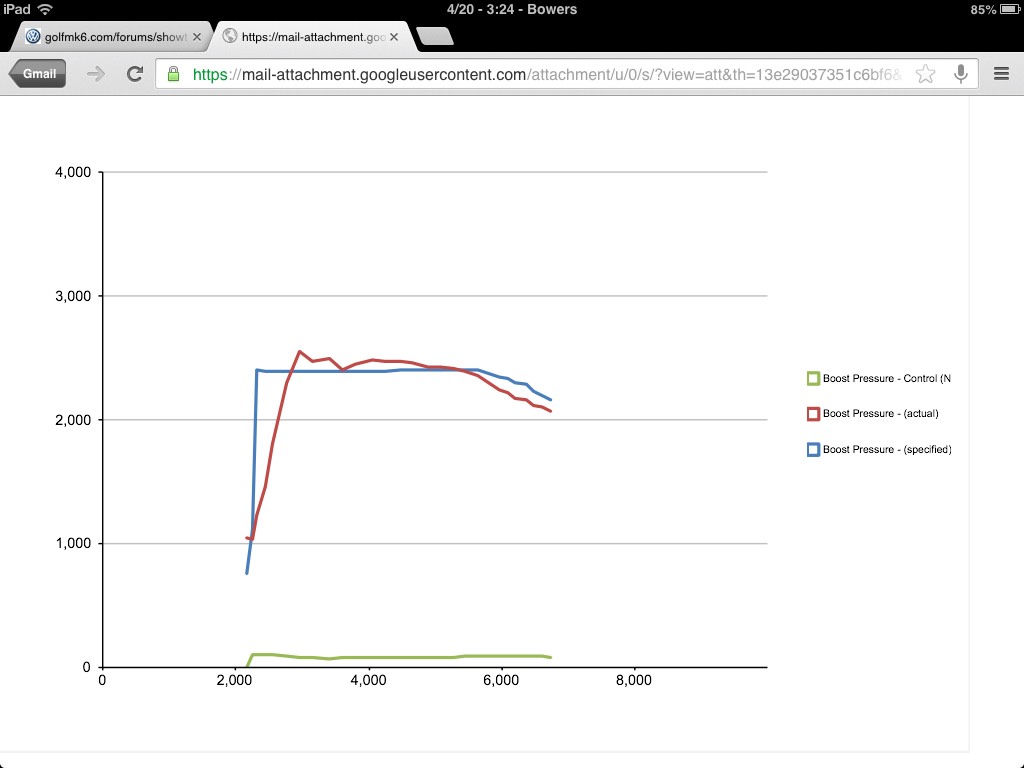Screen dimensions: 1024x768
Task: Focus the address bar URL field
Action: click(x=540, y=74)
